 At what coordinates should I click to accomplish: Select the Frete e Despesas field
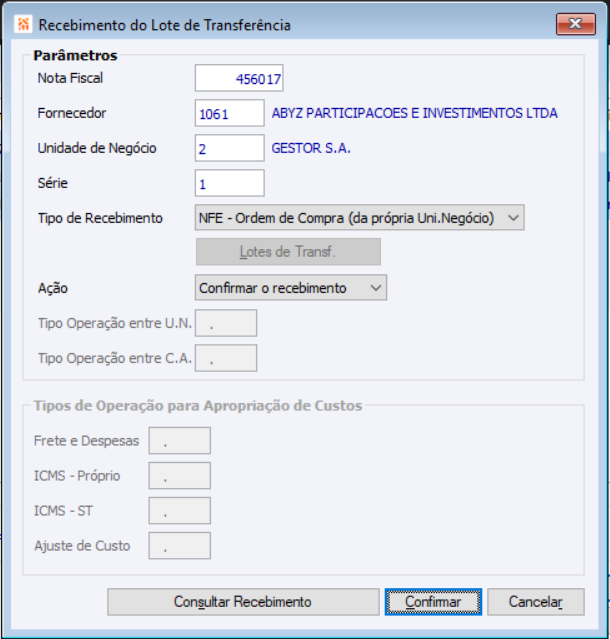point(179,441)
